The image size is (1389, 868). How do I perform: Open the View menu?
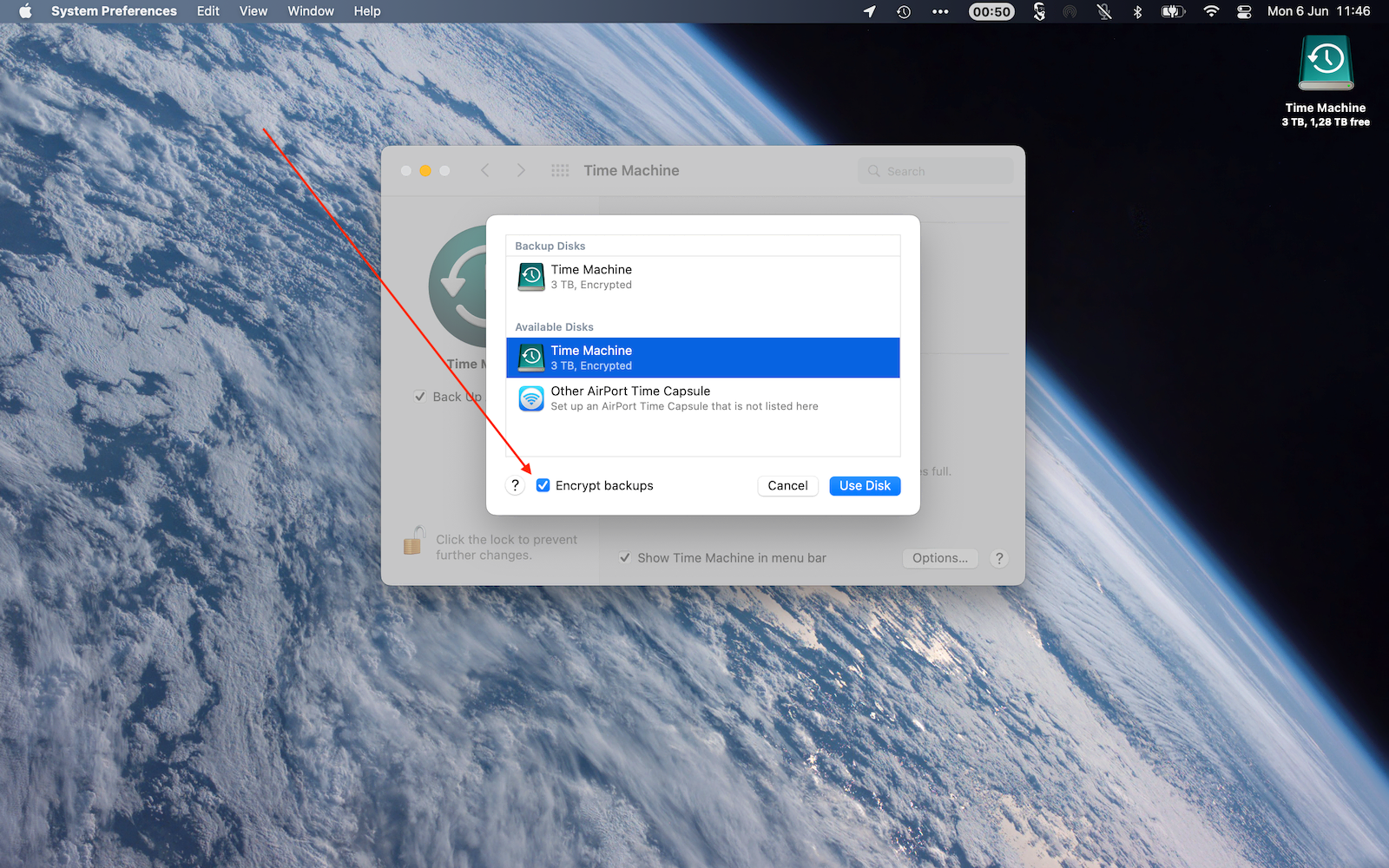click(x=253, y=11)
